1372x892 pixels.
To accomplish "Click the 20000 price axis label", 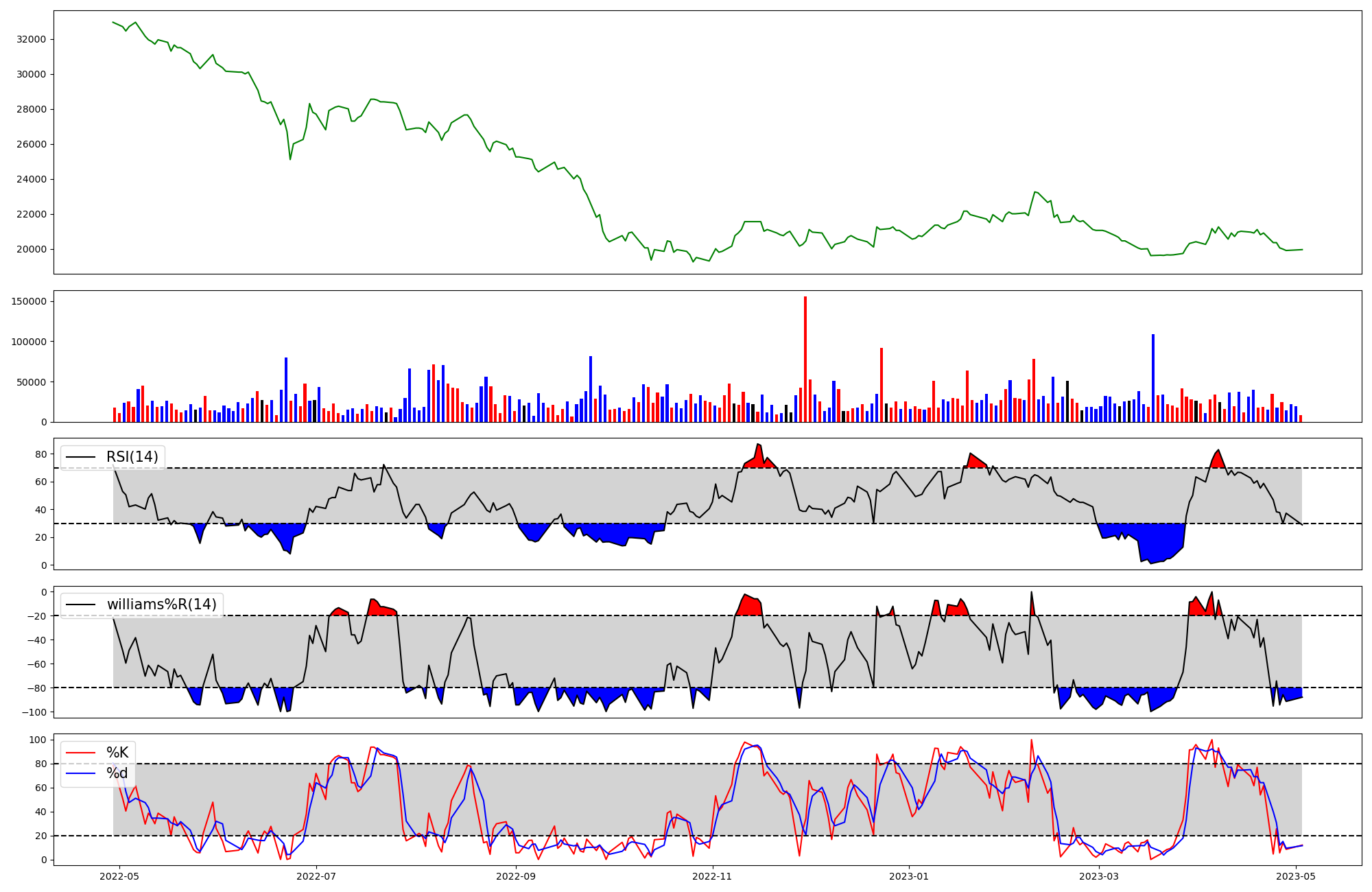I will 31,249.
